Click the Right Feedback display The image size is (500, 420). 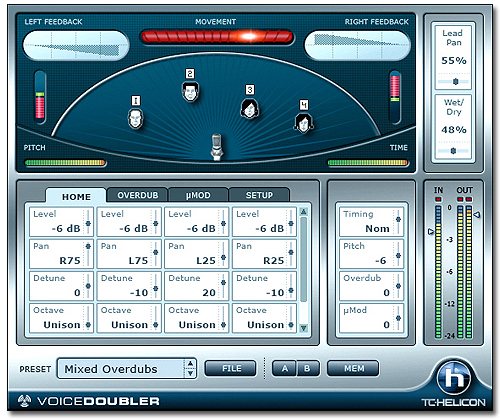357,46
